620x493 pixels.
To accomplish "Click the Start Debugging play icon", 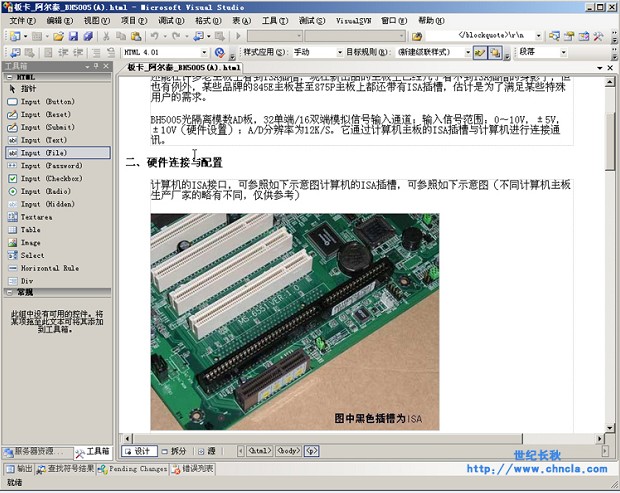I will (238, 36).
